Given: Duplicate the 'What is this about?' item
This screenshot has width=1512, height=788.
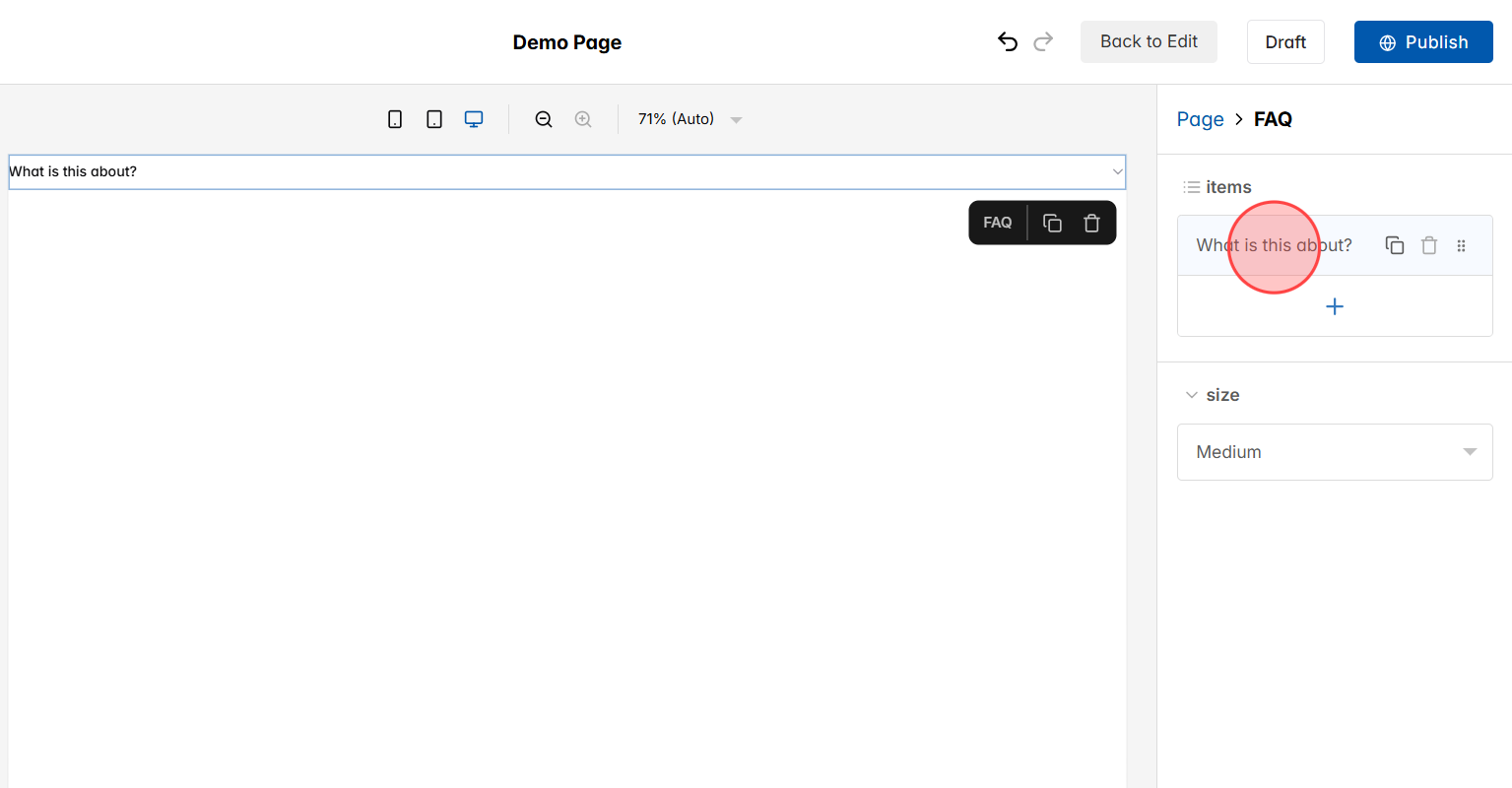Looking at the screenshot, I should click(1395, 244).
